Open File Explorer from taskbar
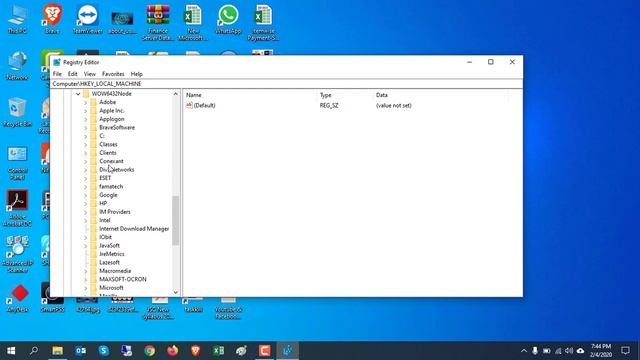Image resolution: width=640 pixels, height=360 pixels. click(57, 351)
